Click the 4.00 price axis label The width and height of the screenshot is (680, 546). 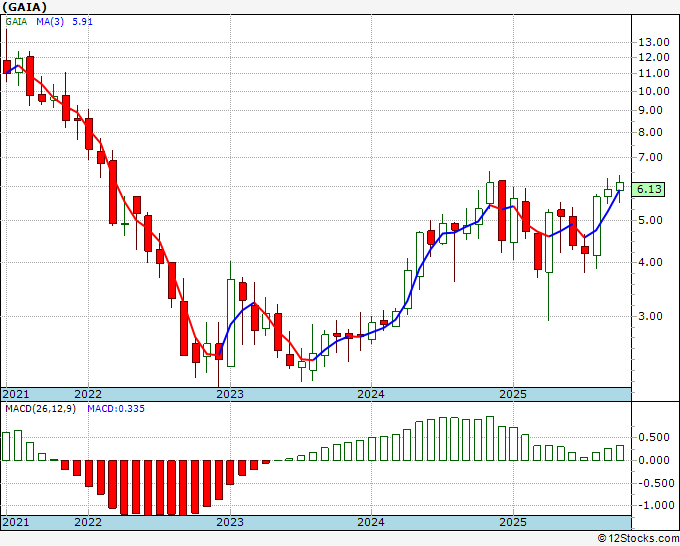point(650,262)
